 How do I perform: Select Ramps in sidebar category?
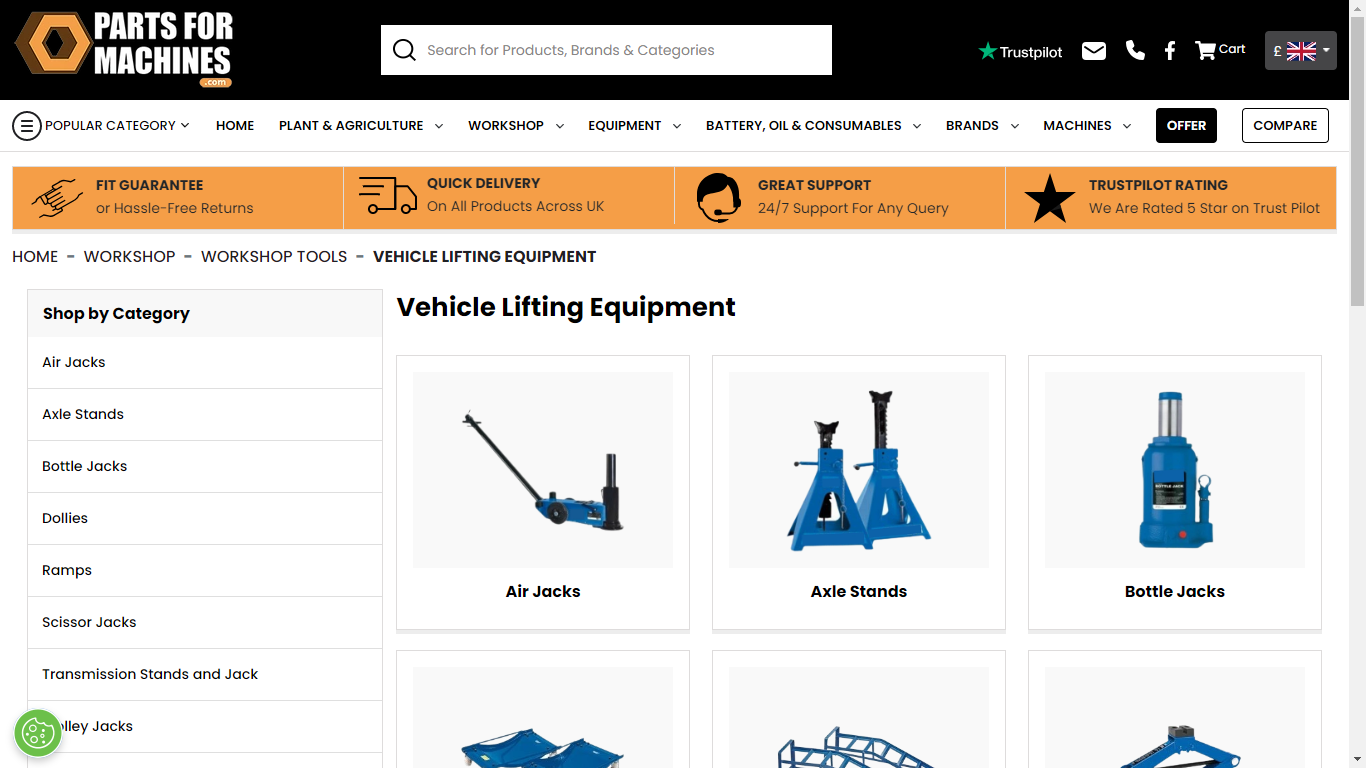point(205,571)
